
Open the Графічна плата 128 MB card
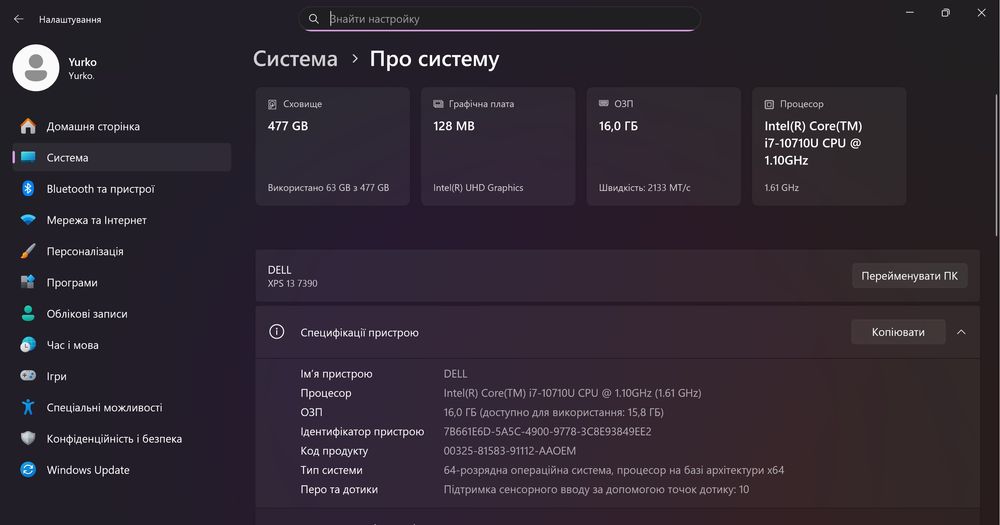498,146
